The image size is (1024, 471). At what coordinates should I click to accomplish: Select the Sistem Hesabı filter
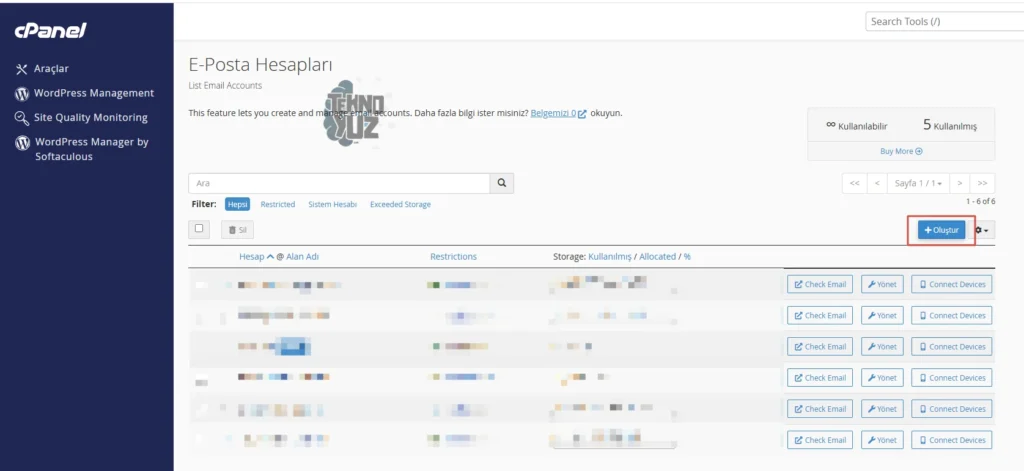click(332, 204)
